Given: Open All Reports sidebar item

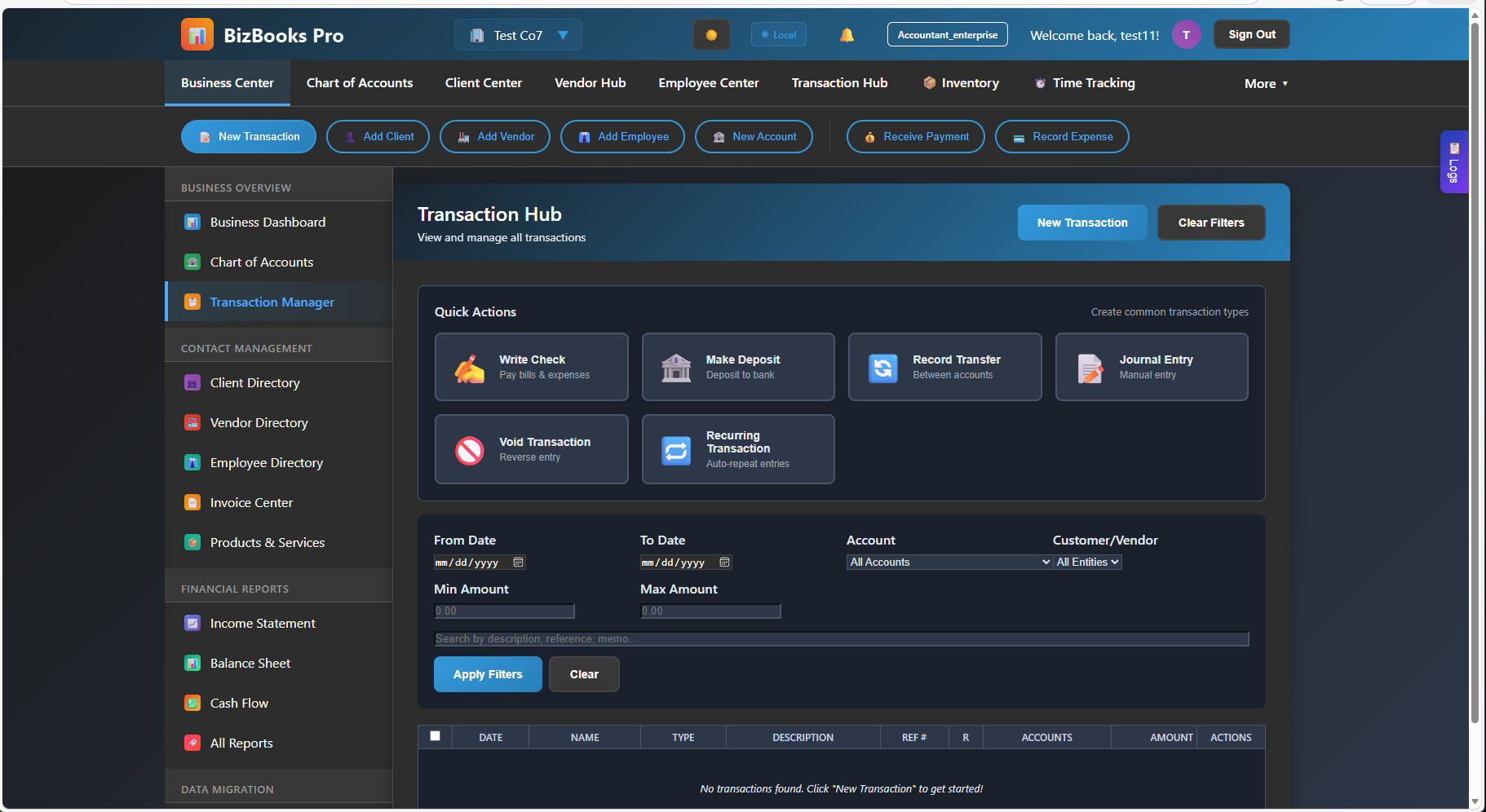Looking at the screenshot, I should 279,743.
